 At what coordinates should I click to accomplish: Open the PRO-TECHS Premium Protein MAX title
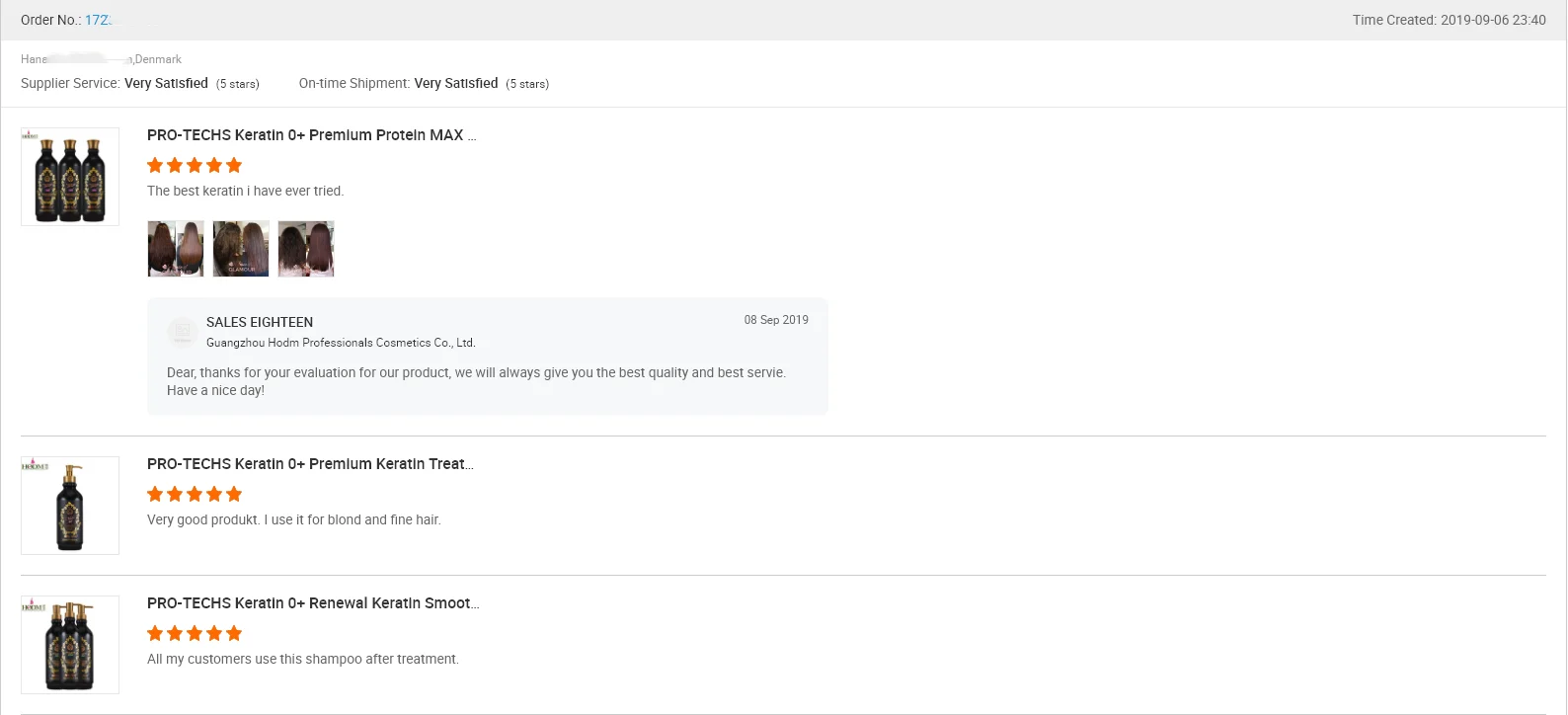311,135
